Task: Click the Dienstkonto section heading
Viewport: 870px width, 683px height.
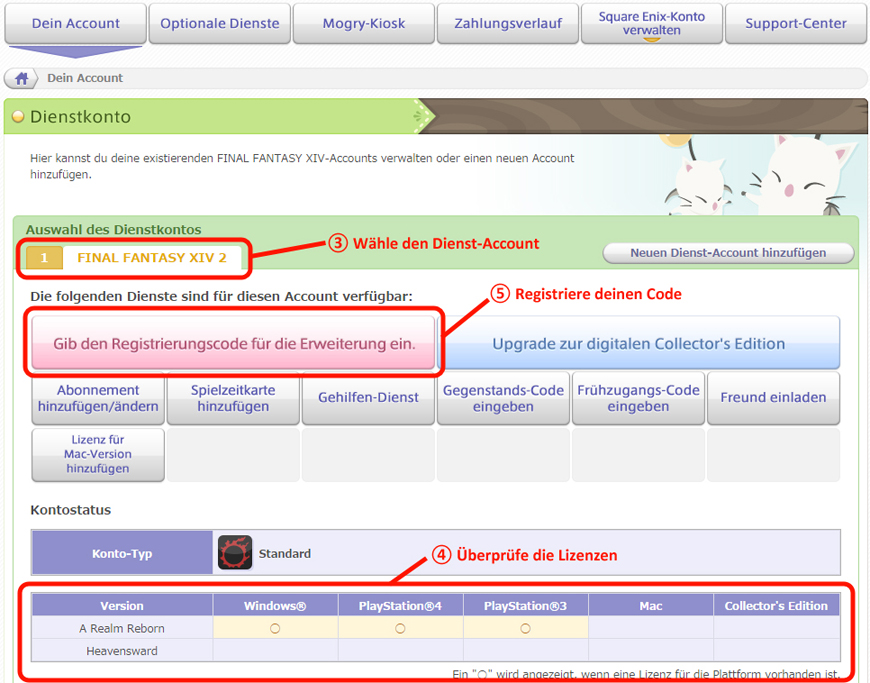Action: click(80, 117)
